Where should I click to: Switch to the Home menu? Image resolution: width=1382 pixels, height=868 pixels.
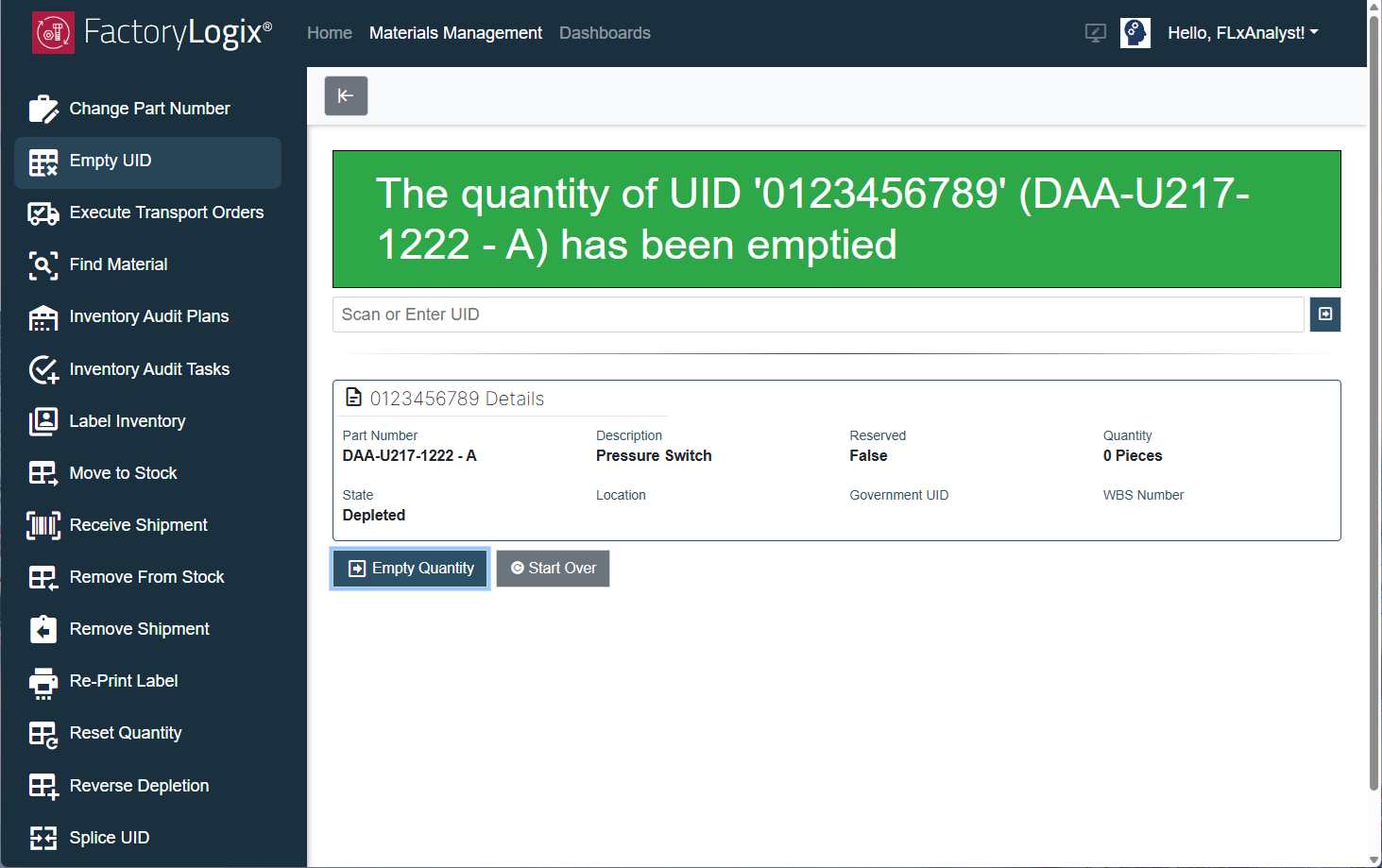(x=329, y=32)
